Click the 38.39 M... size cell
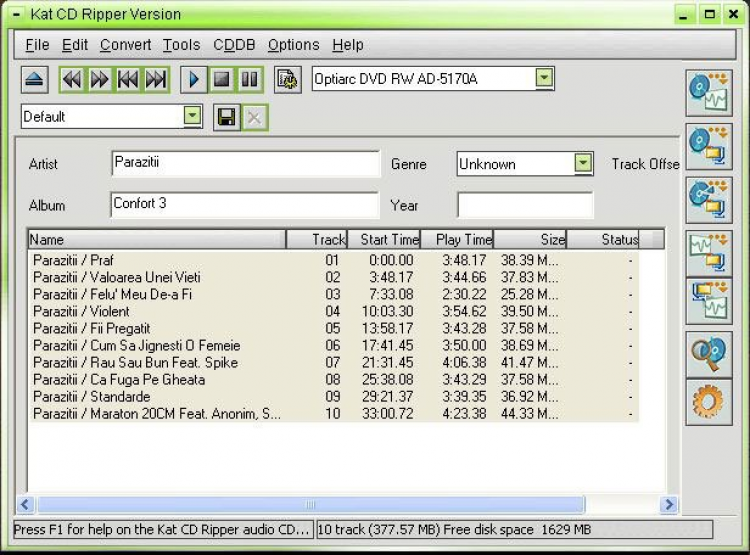Image resolution: width=750 pixels, height=555 pixels. click(529, 260)
